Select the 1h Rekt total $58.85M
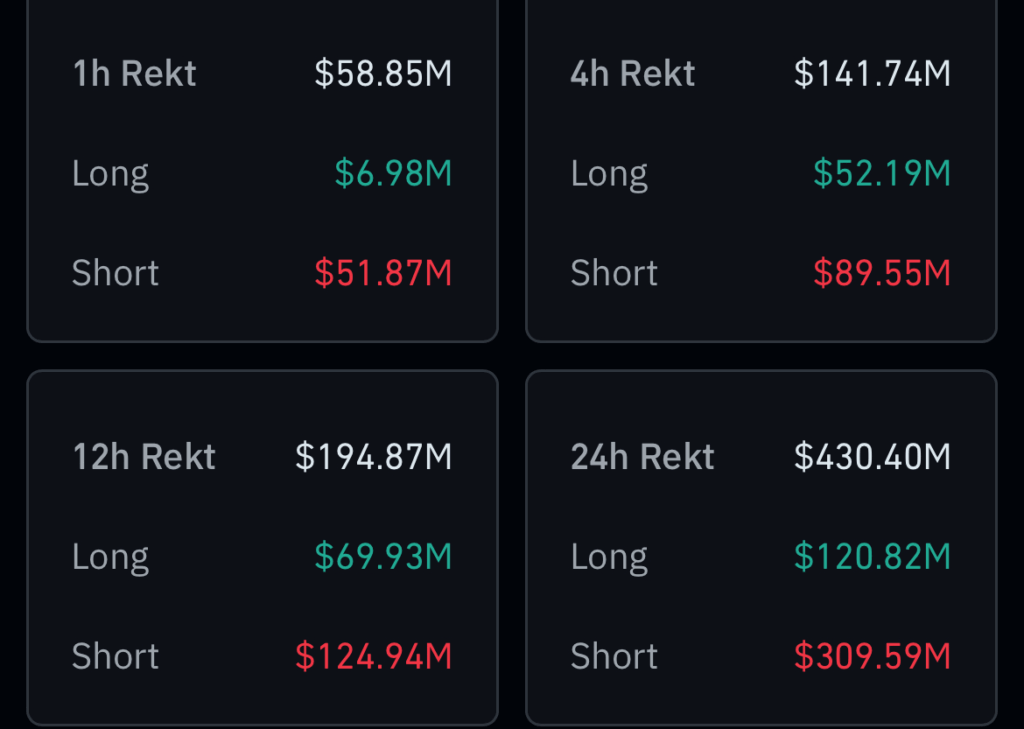The image size is (1024, 729). click(383, 74)
